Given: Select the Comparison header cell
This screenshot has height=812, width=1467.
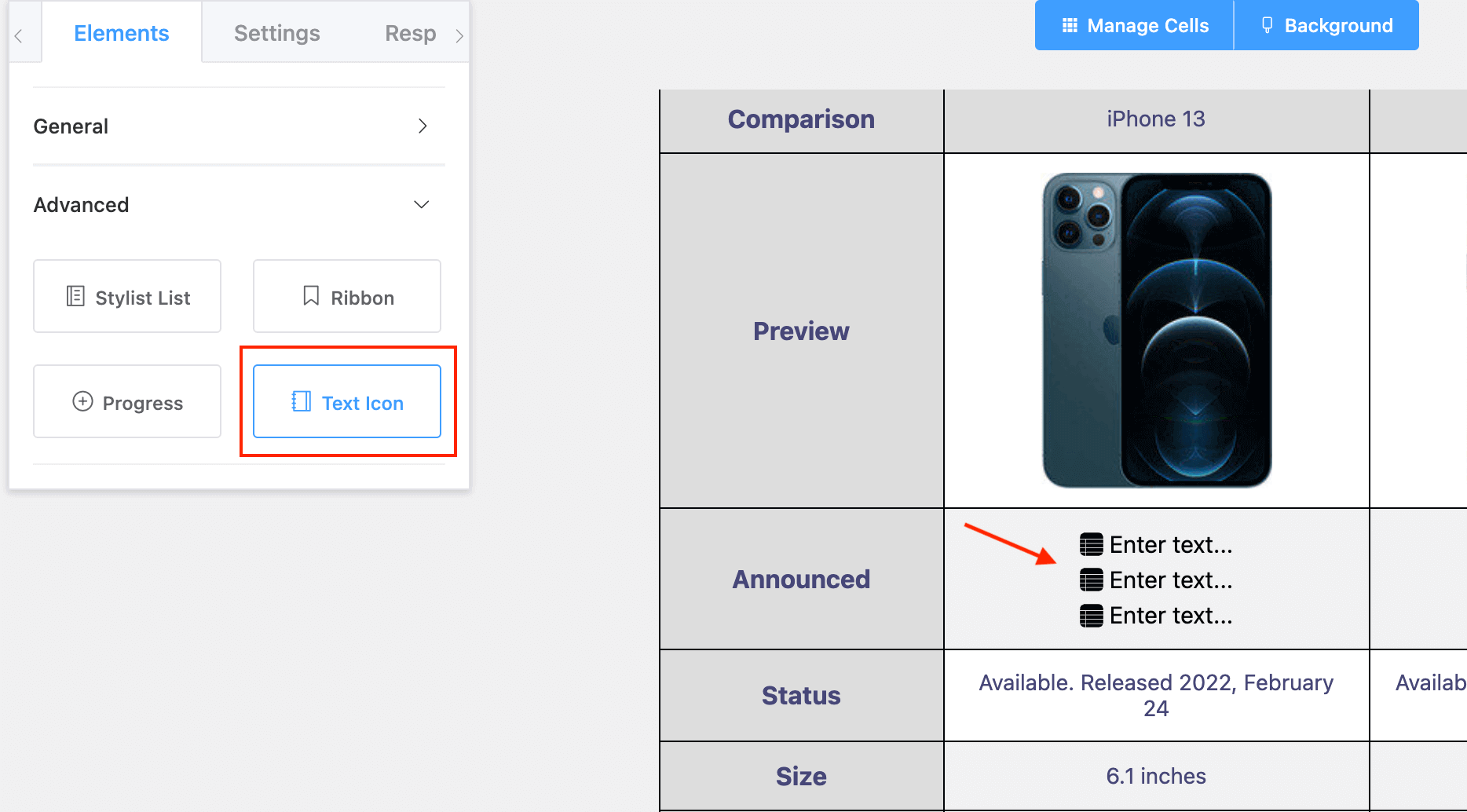Looking at the screenshot, I should click(x=801, y=119).
